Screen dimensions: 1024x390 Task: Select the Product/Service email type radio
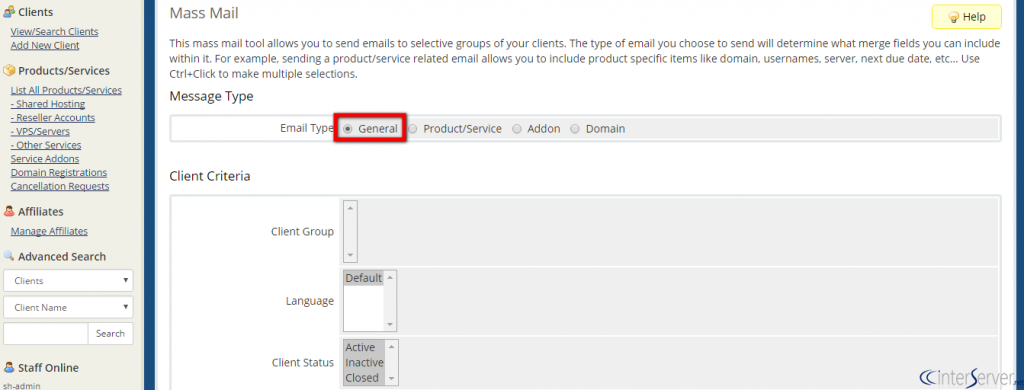(x=413, y=129)
